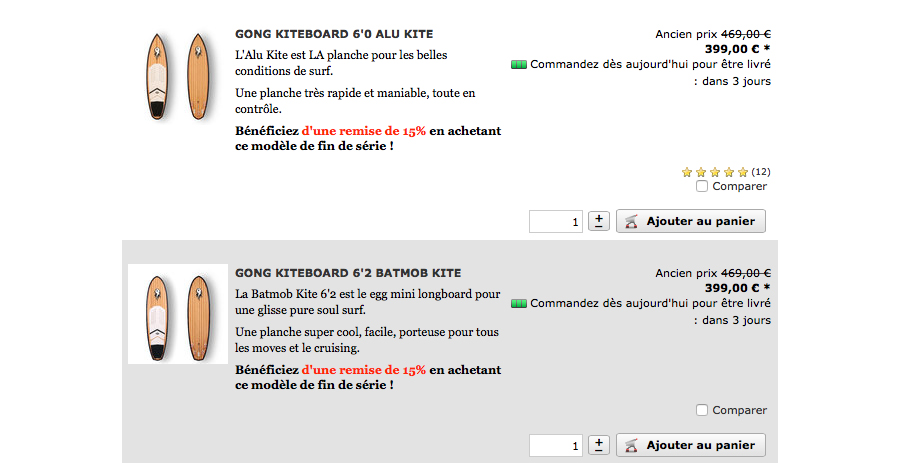Click the Batmob Kite quantity field

coord(555,446)
